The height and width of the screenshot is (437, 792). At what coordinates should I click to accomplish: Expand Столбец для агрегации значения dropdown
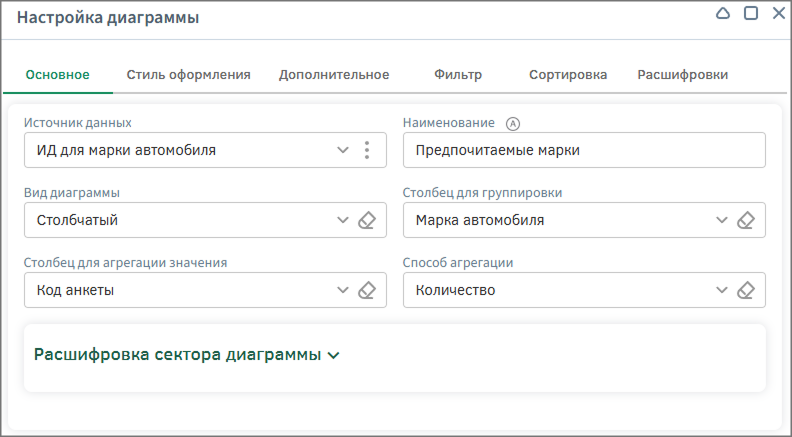(343, 291)
